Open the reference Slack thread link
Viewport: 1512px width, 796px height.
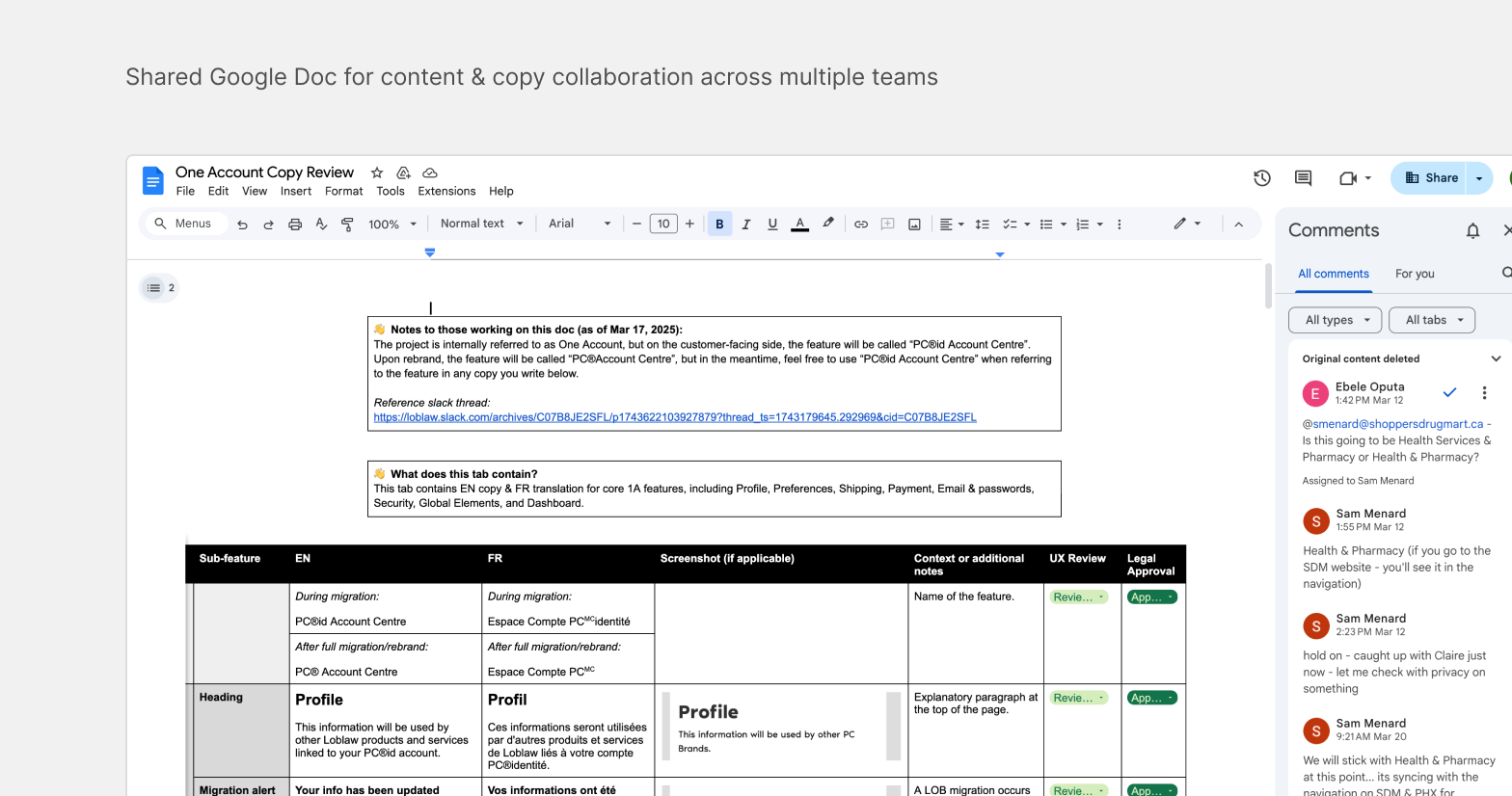coord(675,417)
